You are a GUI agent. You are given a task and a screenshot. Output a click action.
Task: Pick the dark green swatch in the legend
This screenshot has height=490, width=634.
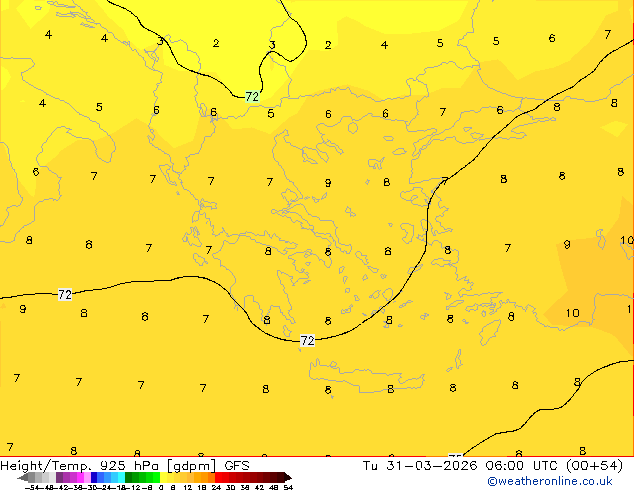pos(129,477)
